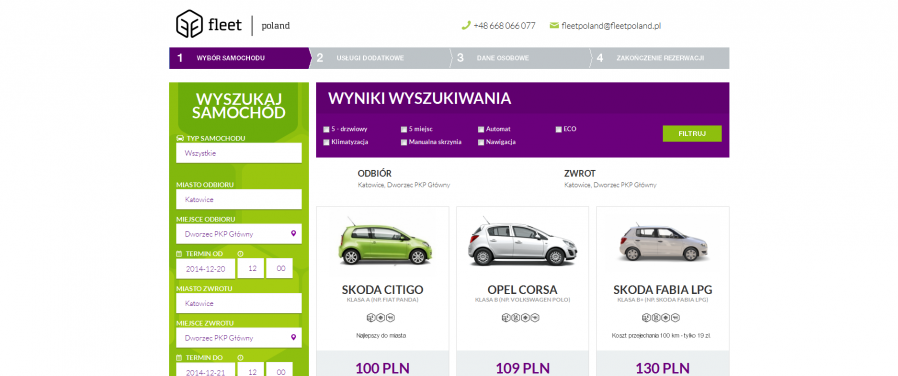Click the text Klasa B (np. Volkswagen Polo)
Screen dimensions: 898x376
[x=522, y=300]
